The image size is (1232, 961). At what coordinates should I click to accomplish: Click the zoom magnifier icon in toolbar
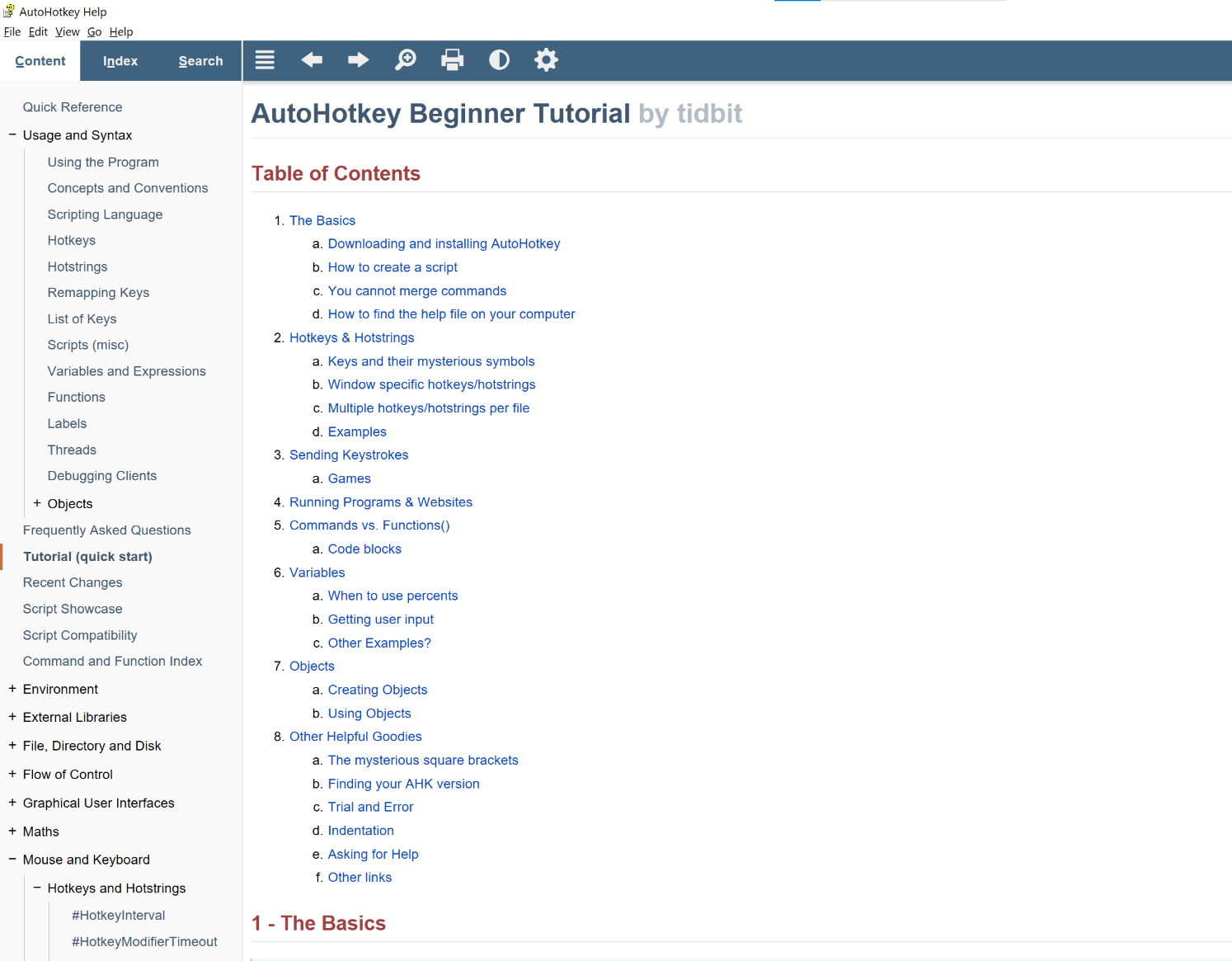405,60
